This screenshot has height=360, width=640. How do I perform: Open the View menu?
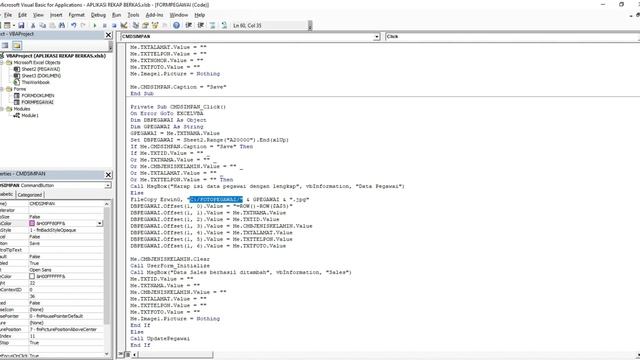(38, 15)
